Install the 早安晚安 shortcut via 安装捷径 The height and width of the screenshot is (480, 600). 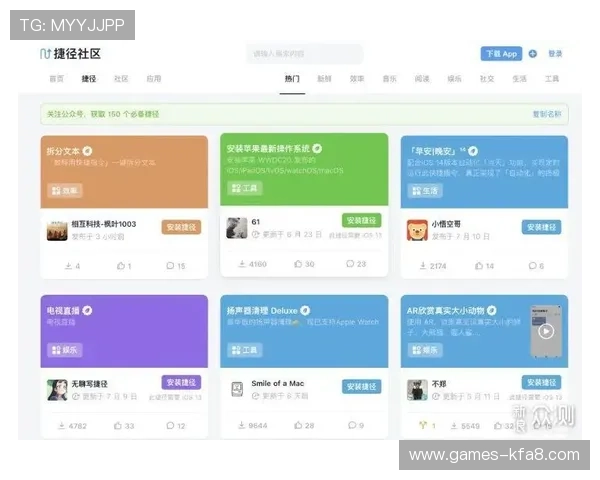[x=541, y=227]
